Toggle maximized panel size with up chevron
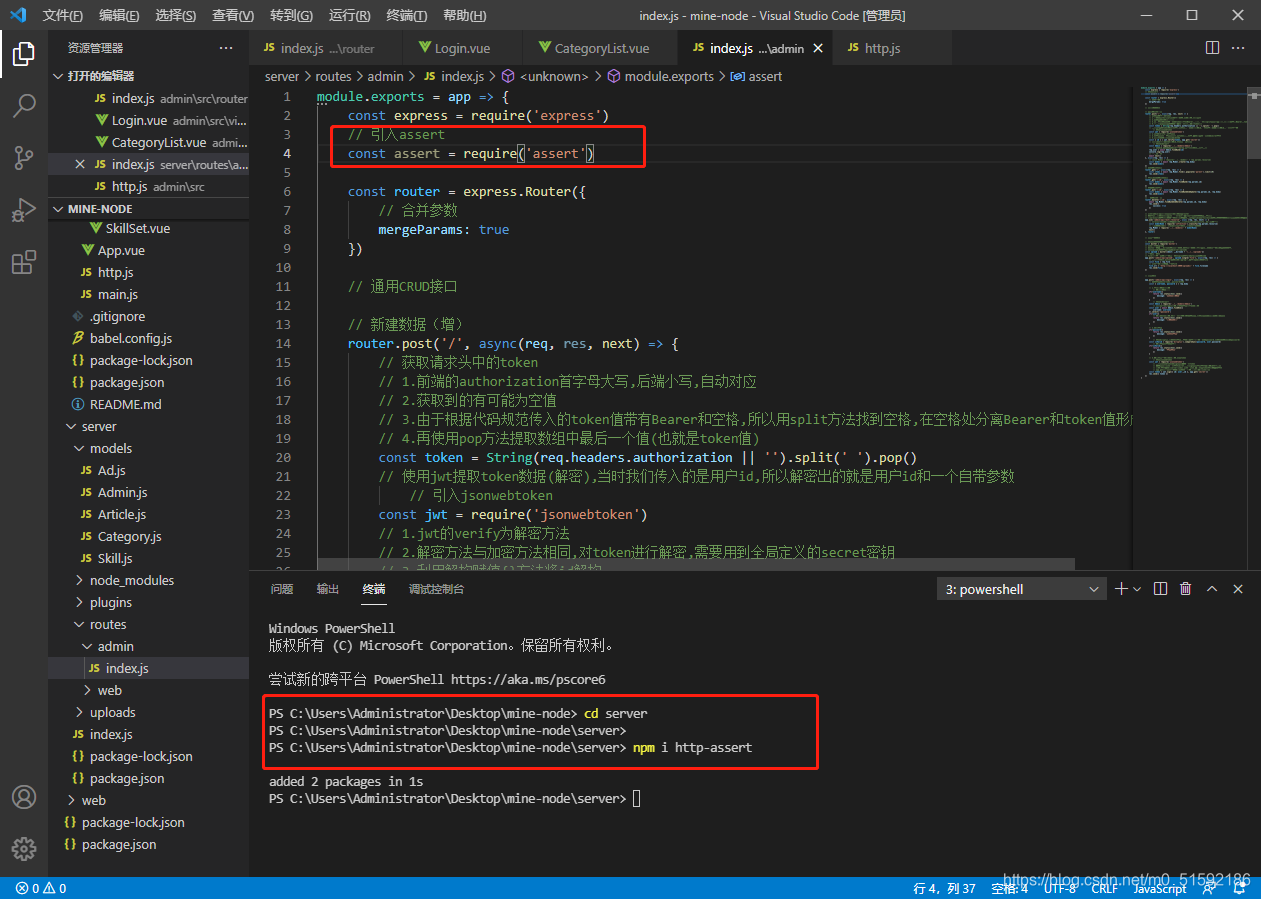 (x=1212, y=589)
